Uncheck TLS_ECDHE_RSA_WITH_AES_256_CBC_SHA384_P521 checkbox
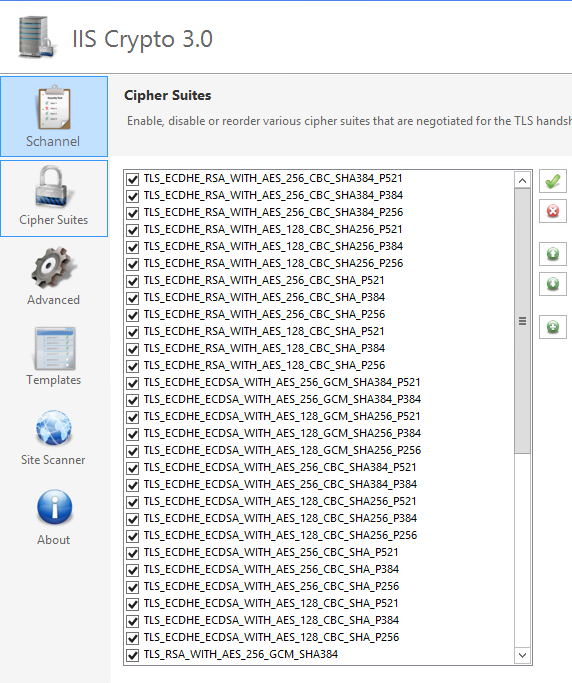 tap(132, 179)
